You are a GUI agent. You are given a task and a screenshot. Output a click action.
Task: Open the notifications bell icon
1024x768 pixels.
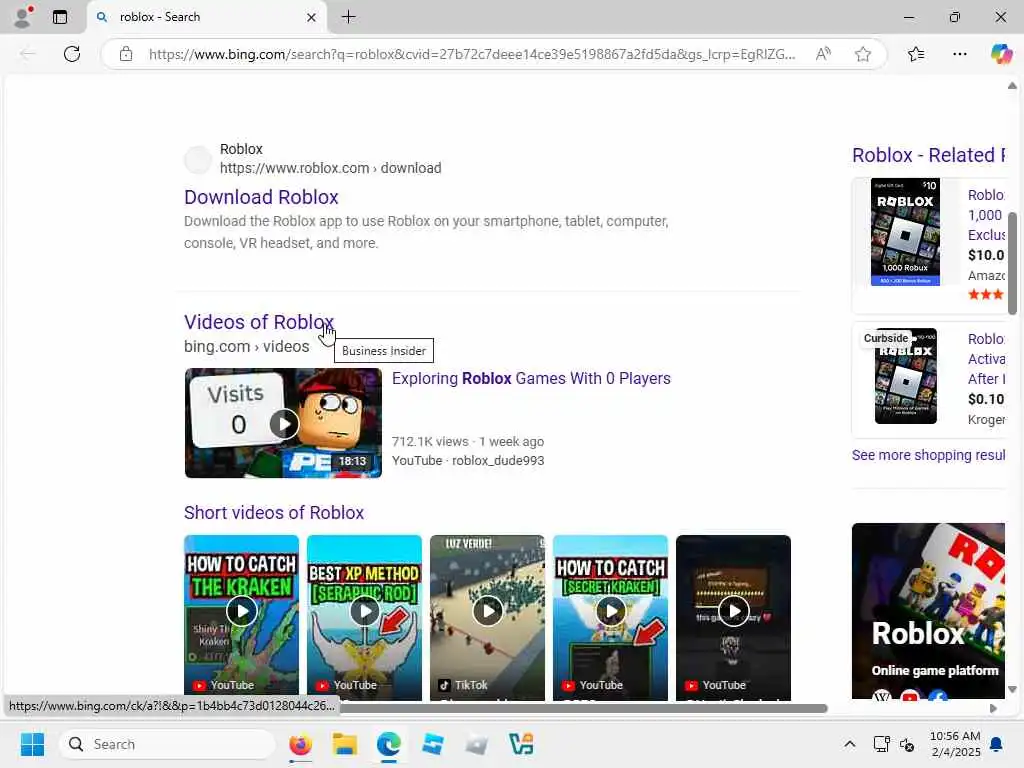(996, 744)
